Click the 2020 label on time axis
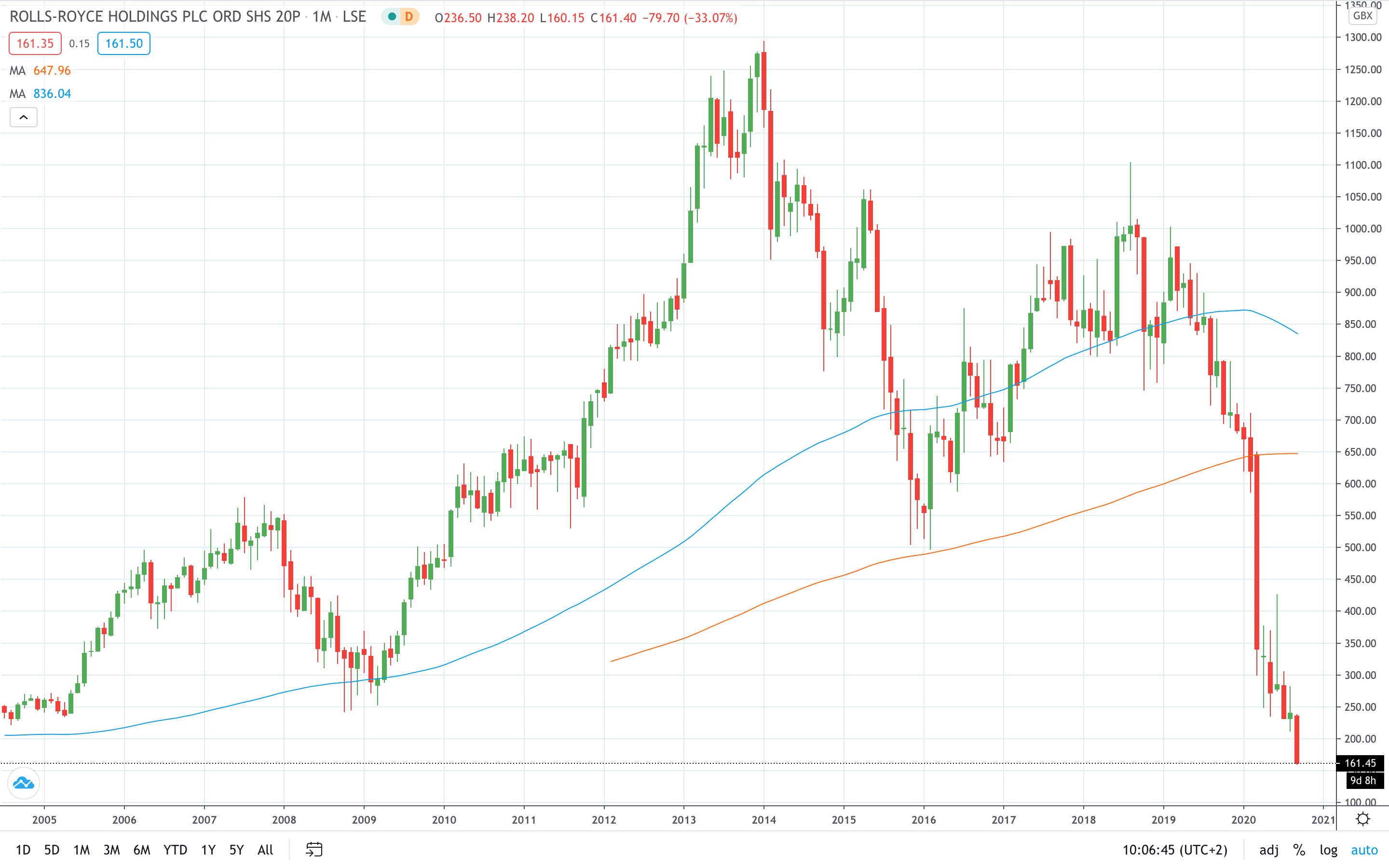 [x=1243, y=820]
